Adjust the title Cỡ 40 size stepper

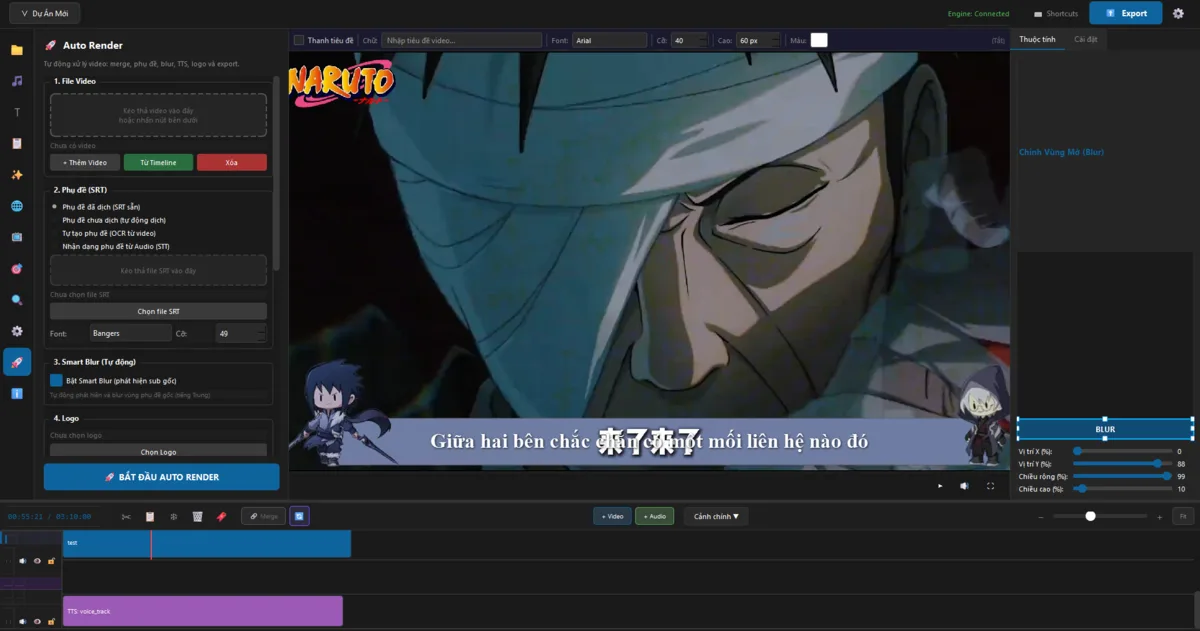pyautogui.click(x=690, y=40)
